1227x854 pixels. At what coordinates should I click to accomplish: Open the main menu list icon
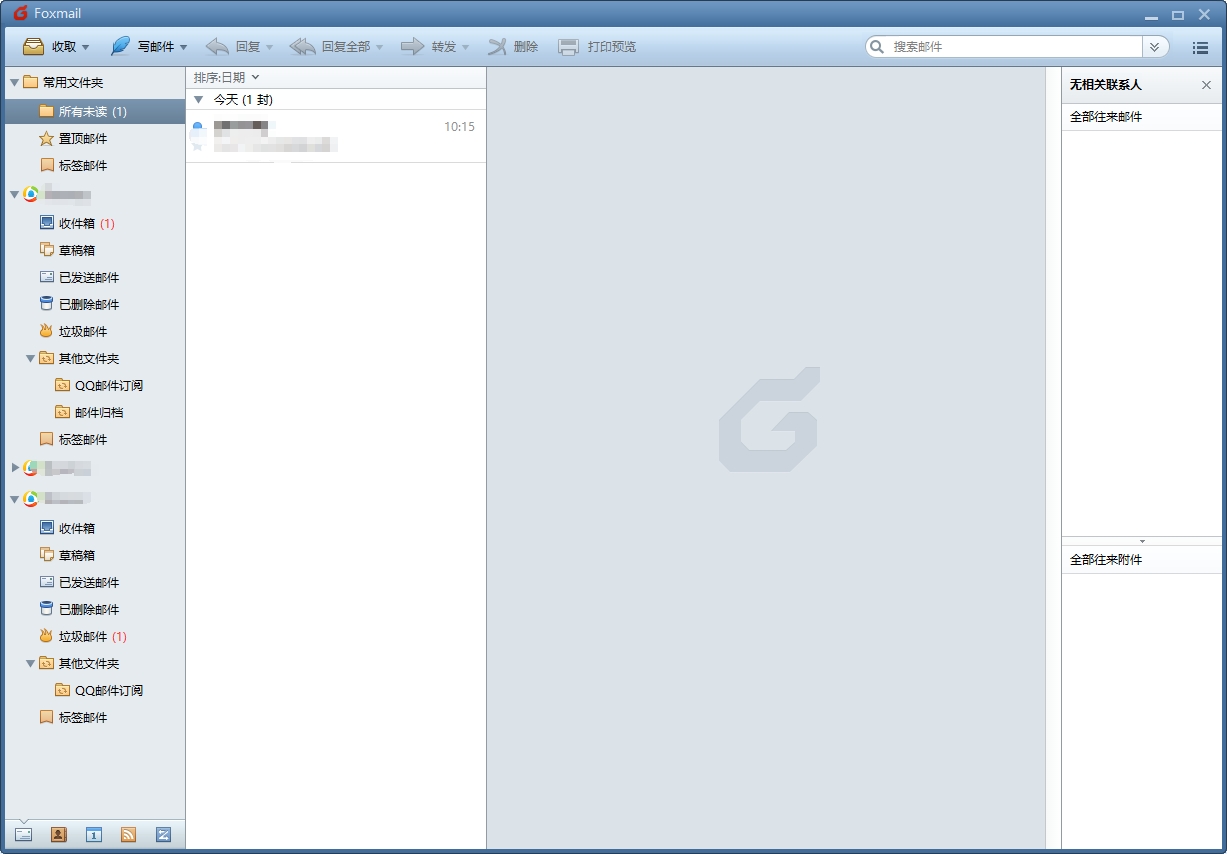(x=1200, y=47)
